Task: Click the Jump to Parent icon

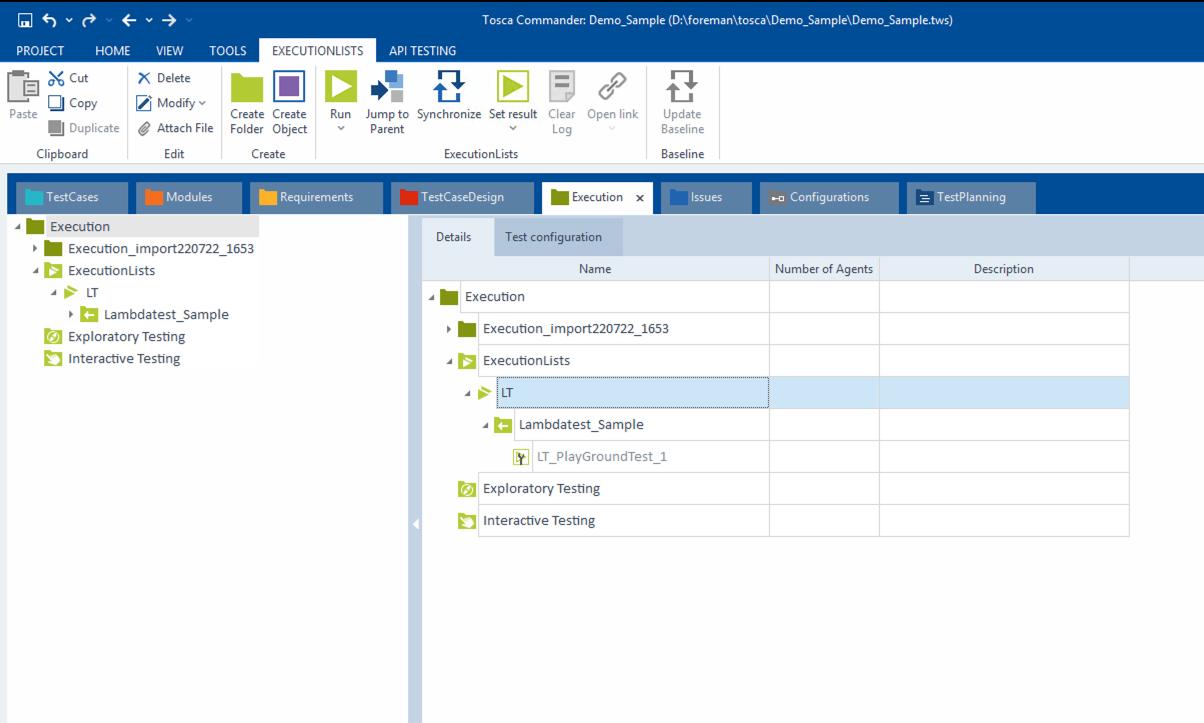Action: point(386,88)
